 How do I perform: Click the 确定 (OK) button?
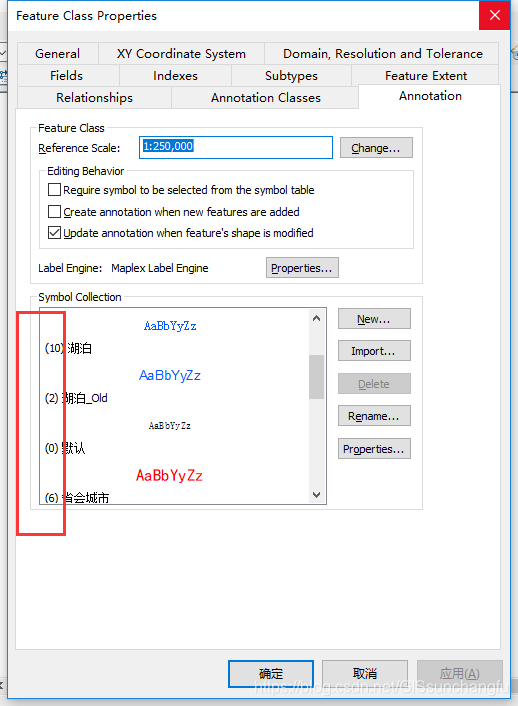pyautogui.click(x=271, y=674)
